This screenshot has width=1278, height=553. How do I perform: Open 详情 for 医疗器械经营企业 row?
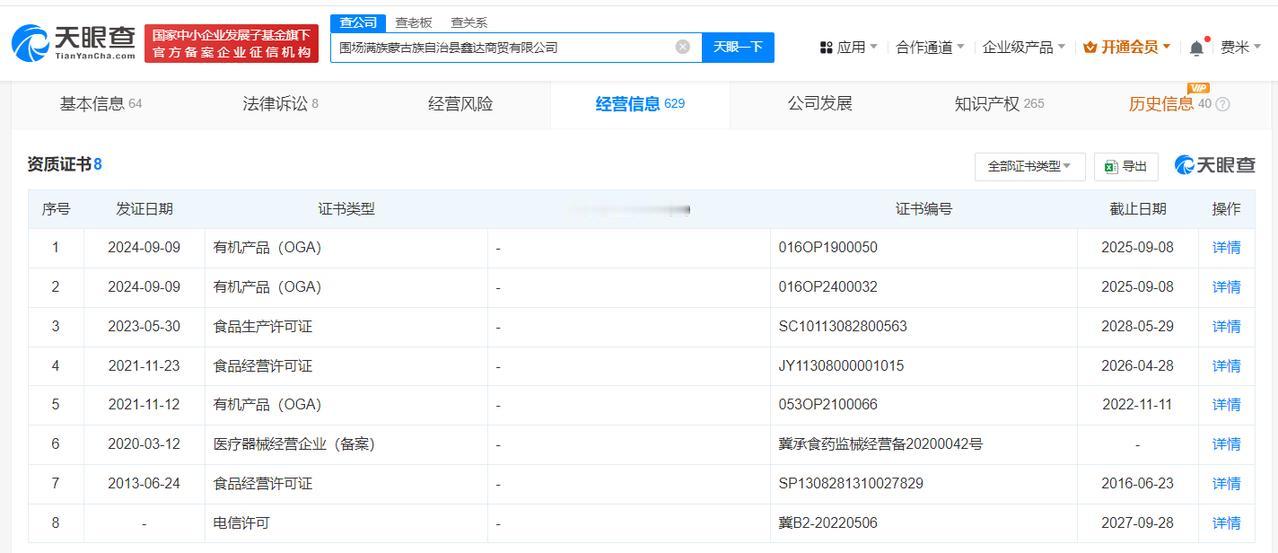click(1226, 444)
